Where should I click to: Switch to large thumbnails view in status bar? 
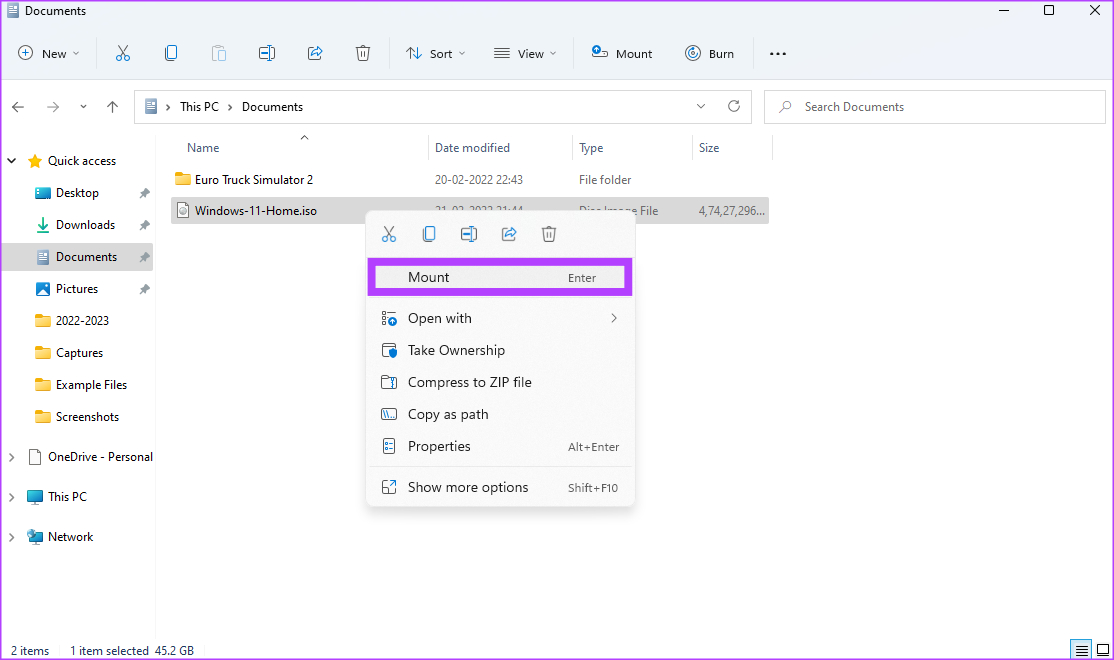[x=1103, y=649]
